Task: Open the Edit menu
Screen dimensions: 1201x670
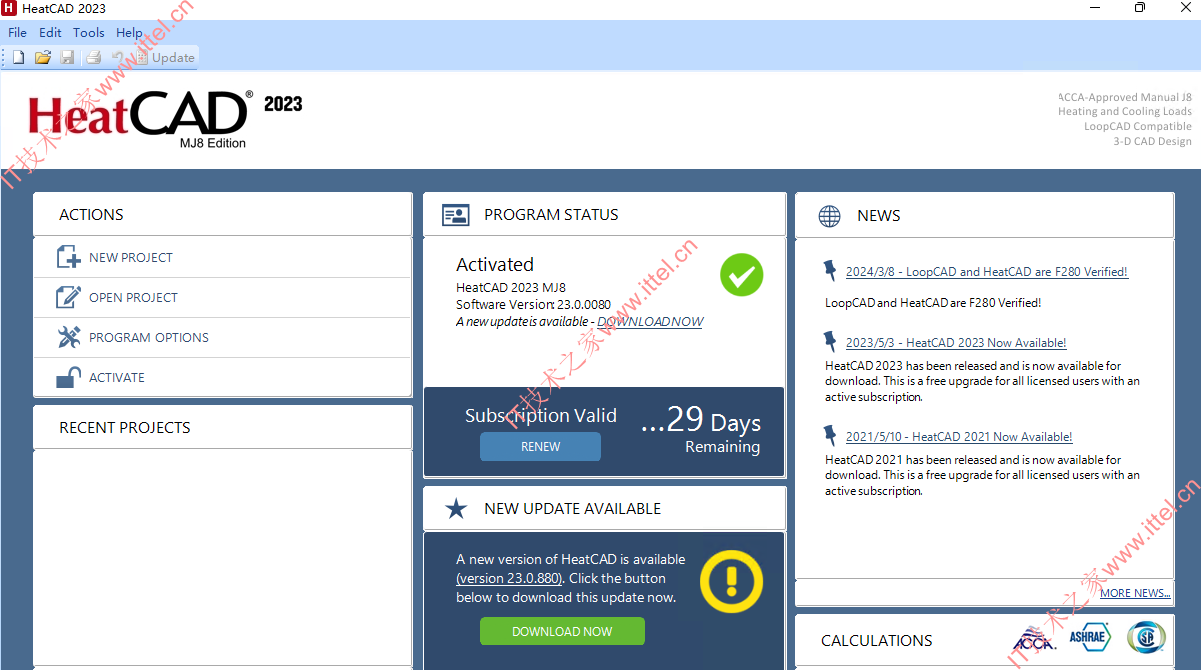Action: click(x=50, y=33)
